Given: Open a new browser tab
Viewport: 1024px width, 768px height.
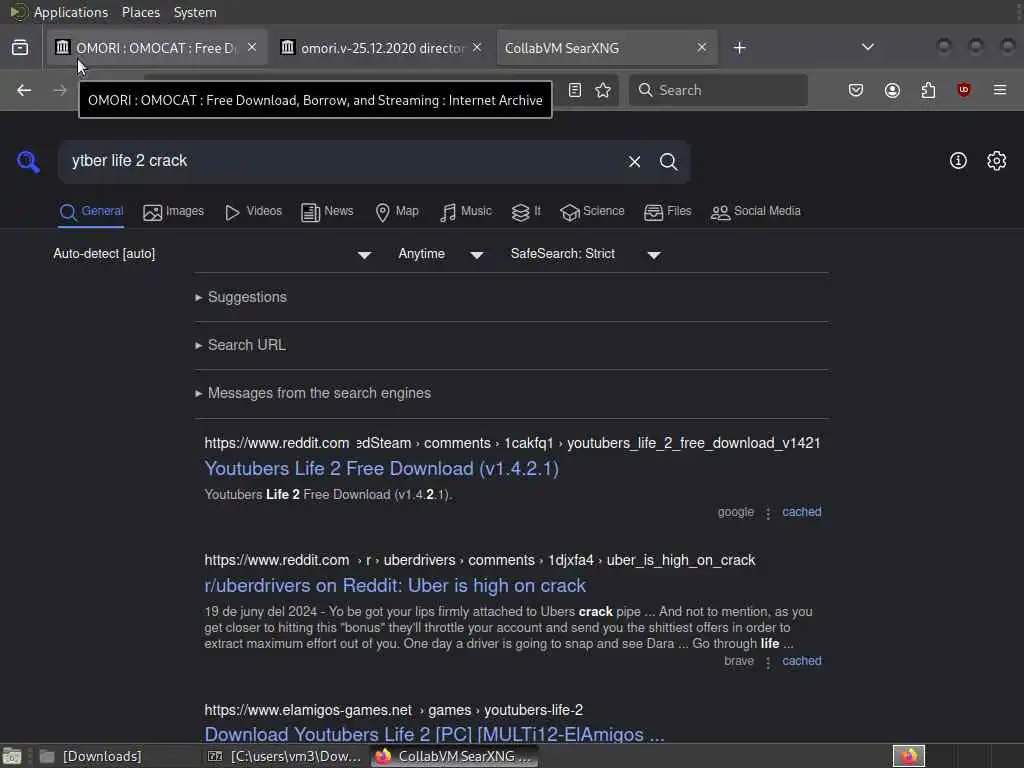Looking at the screenshot, I should [x=739, y=48].
